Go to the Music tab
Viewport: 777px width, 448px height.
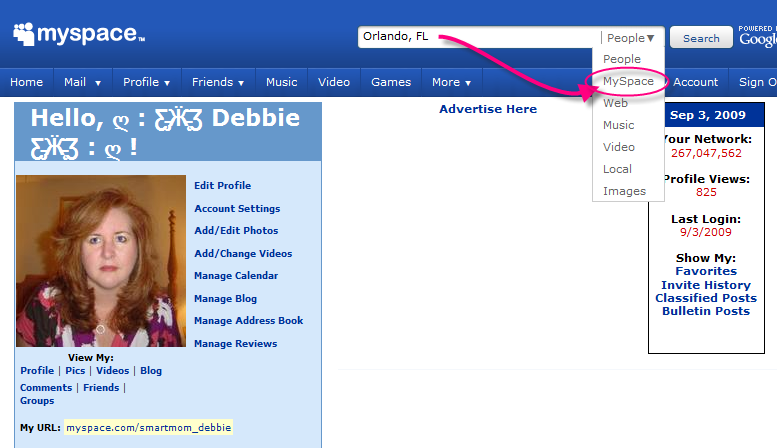281,82
